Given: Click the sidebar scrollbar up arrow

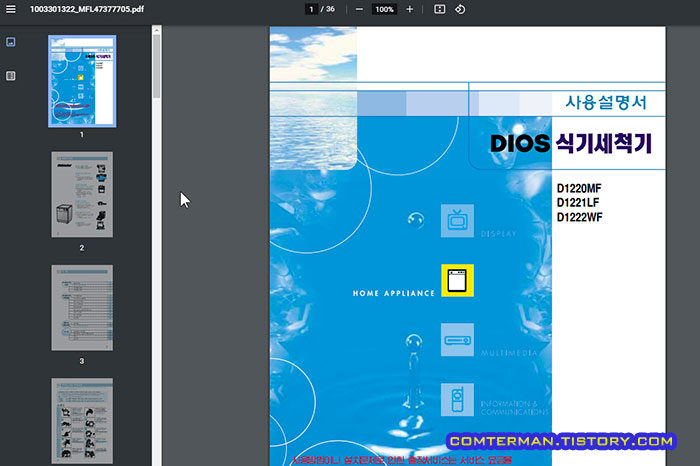Looking at the screenshot, I should point(156,30).
